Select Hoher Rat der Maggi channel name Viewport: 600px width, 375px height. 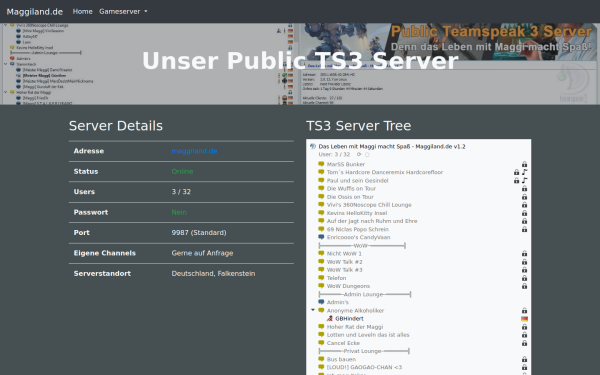(355, 327)
